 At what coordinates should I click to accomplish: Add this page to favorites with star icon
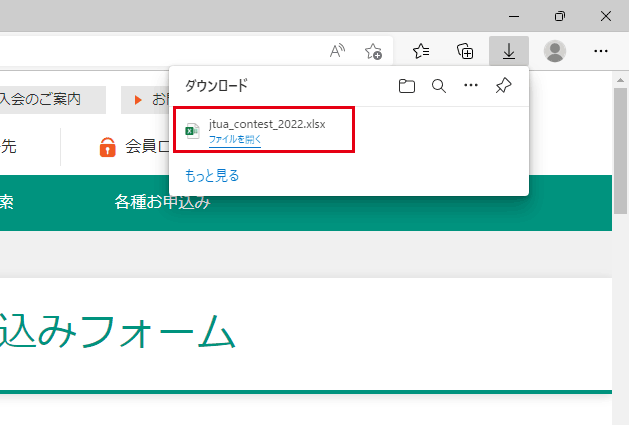[373, 51]
